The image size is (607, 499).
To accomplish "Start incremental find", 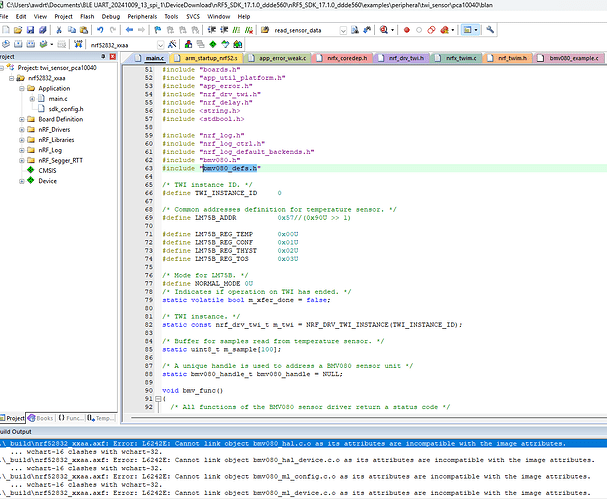I will coord(367,30).
